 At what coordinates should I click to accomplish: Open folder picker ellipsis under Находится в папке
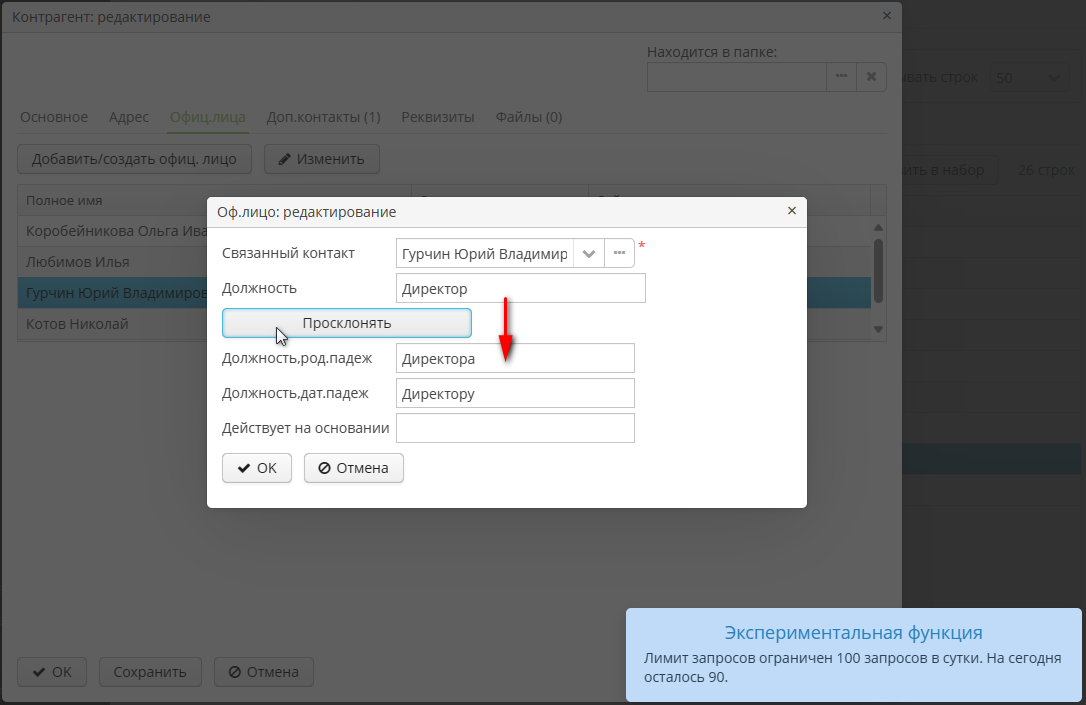pyautogui.click(x=841, y=77)
